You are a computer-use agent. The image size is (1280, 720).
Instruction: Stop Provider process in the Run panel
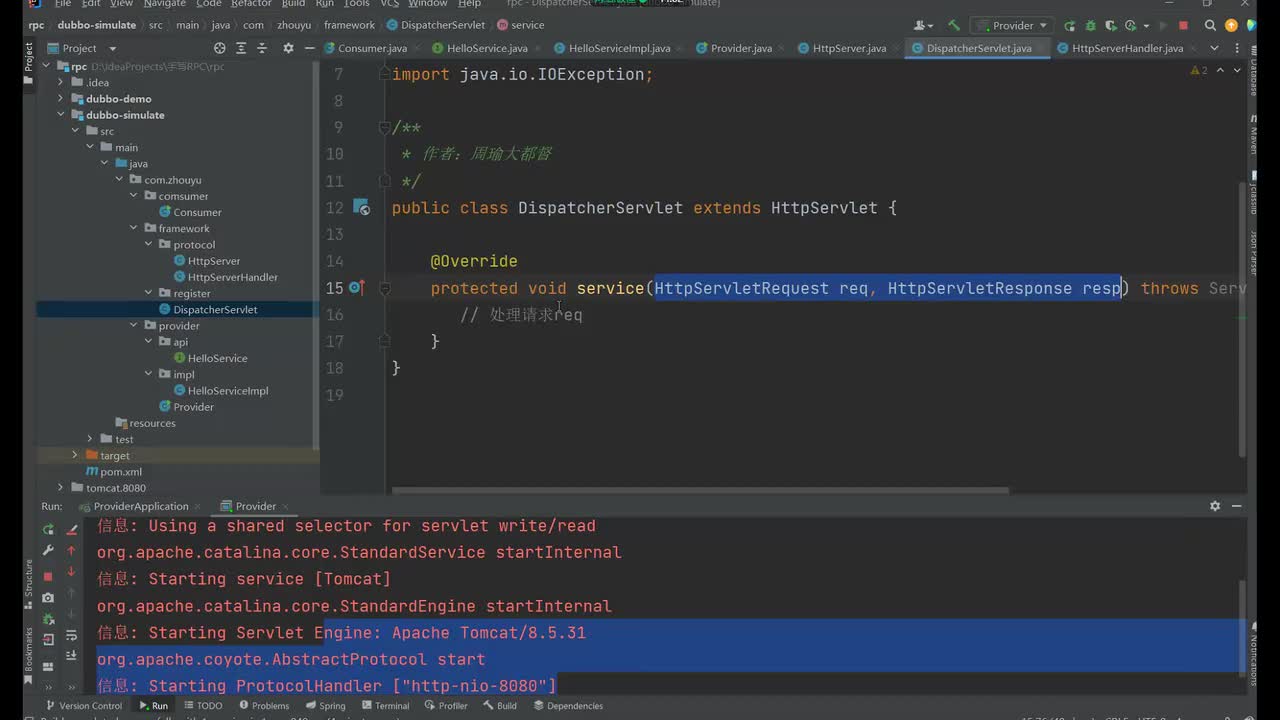pyautogui.click(x=47, y=576)
